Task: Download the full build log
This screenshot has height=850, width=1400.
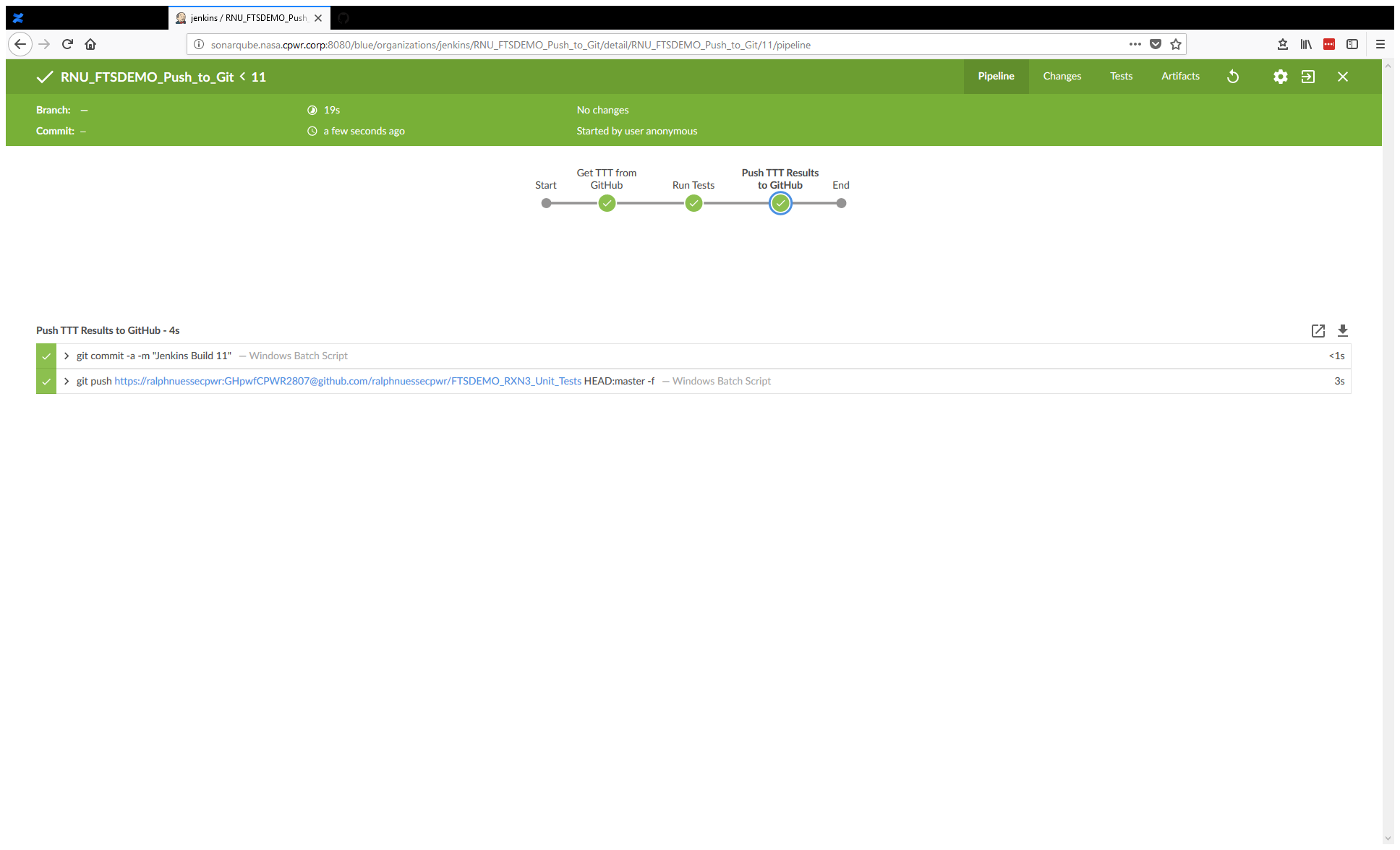Action: point(1343,331)
